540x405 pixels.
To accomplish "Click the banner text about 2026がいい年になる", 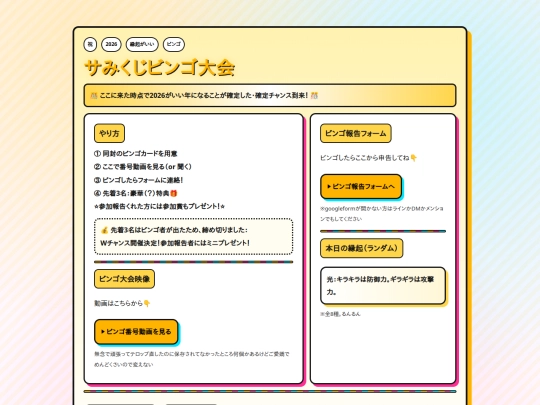I will pyautogui.click(x=204, y=95).
